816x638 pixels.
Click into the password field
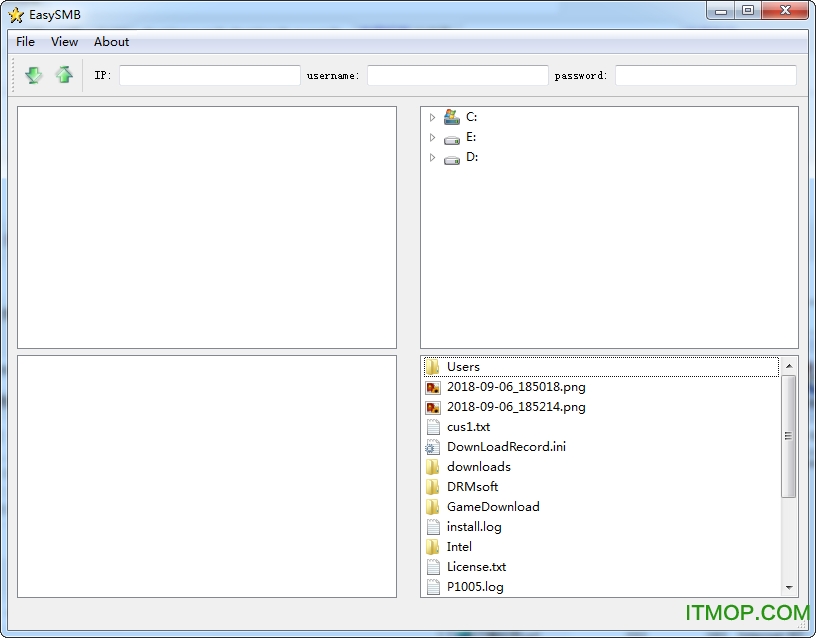coord(705,75)
